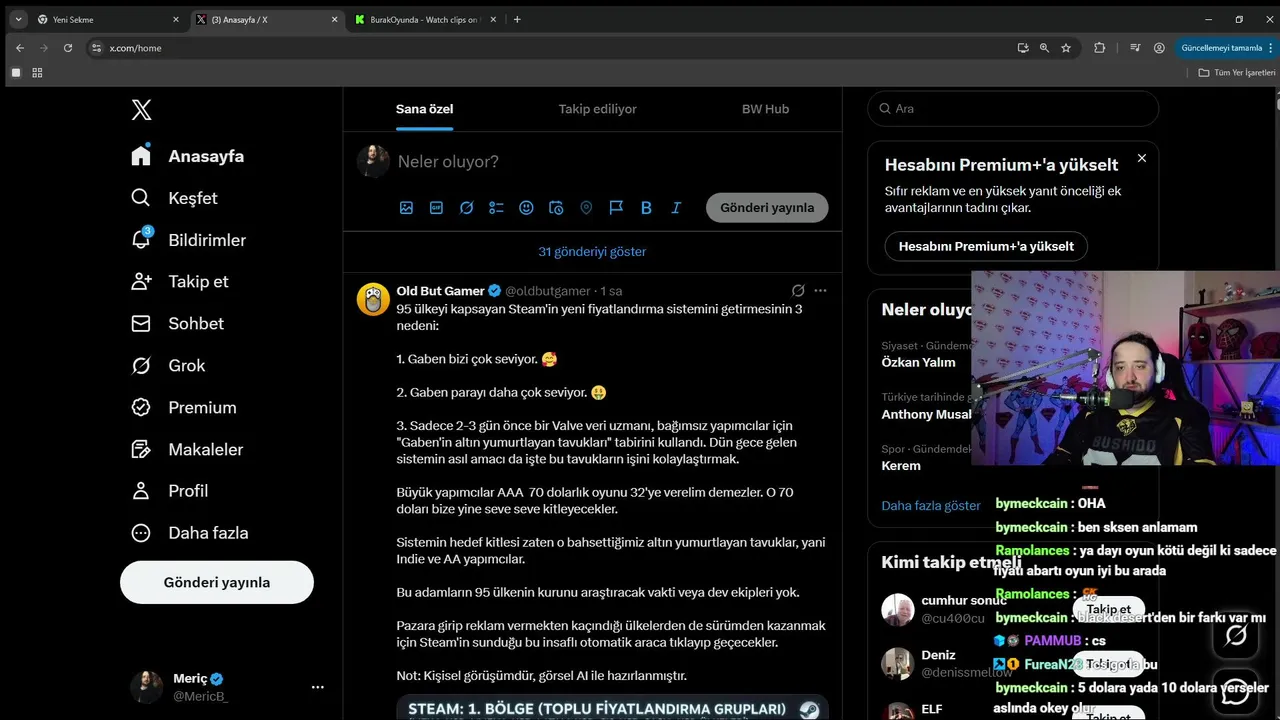Open Bildirimler notifications

(189, 240)
